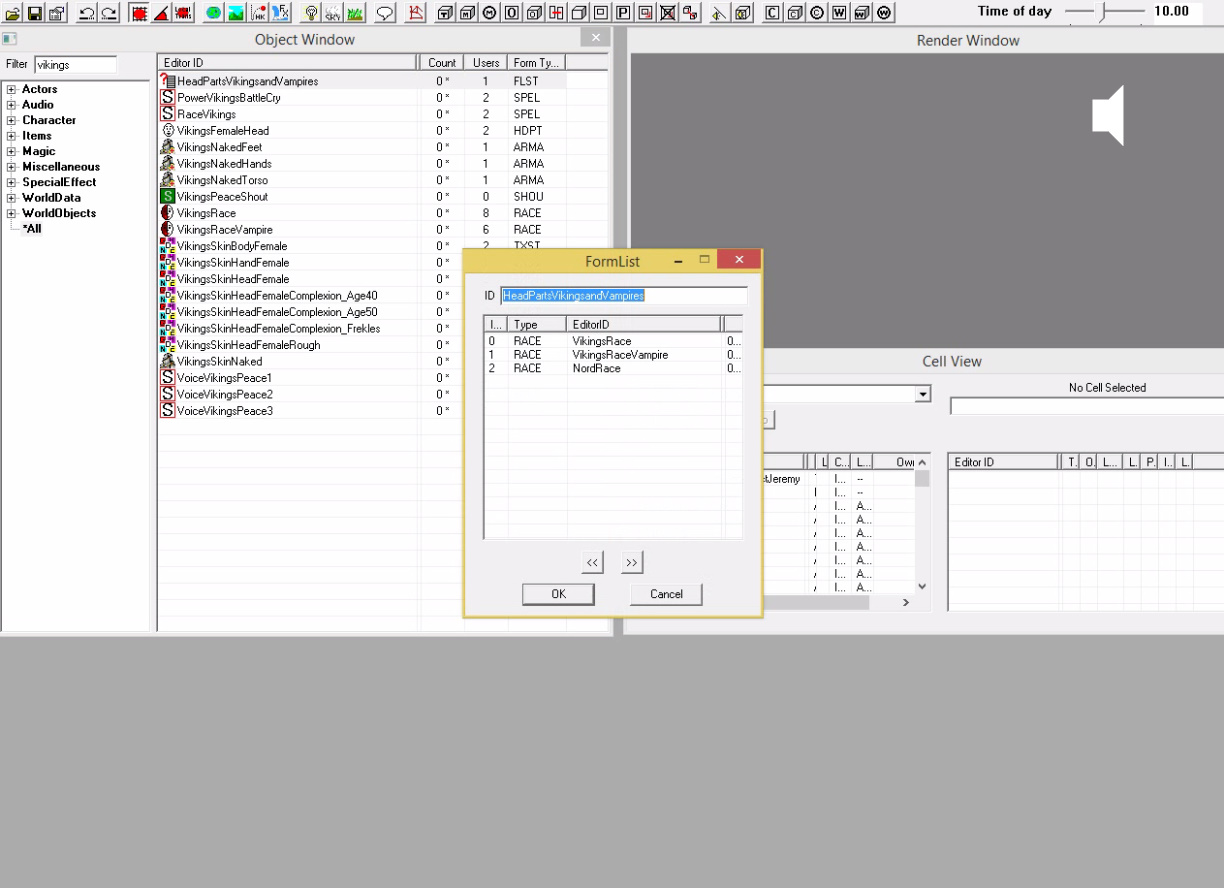The image size is (1224, 888).
Task: Expand the SpecialEffect tree node
Action: pyautogui.click(x=12, y=182)
